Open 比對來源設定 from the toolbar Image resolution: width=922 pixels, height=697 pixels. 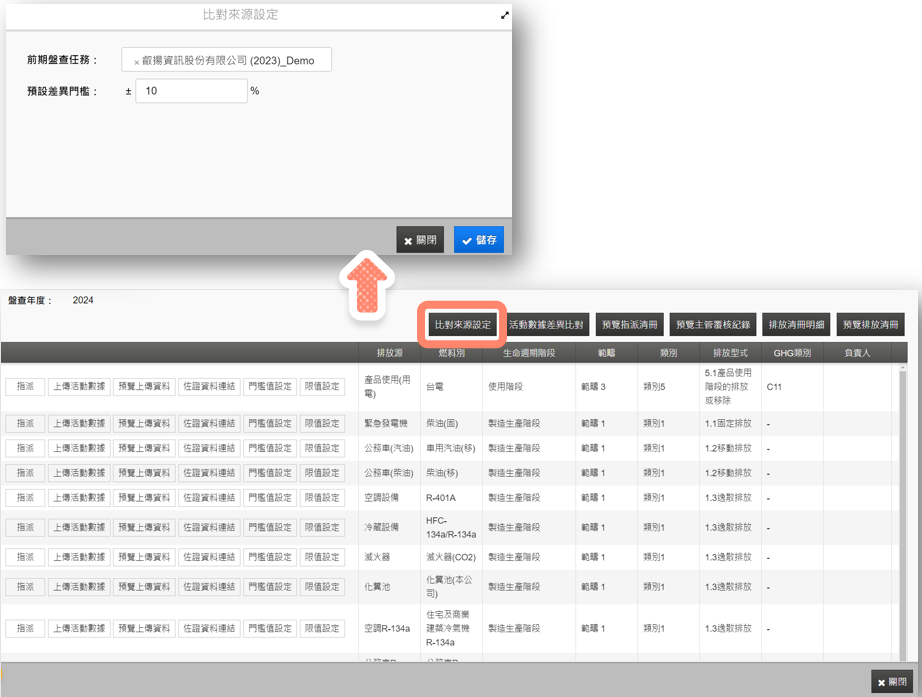point(462,325)
